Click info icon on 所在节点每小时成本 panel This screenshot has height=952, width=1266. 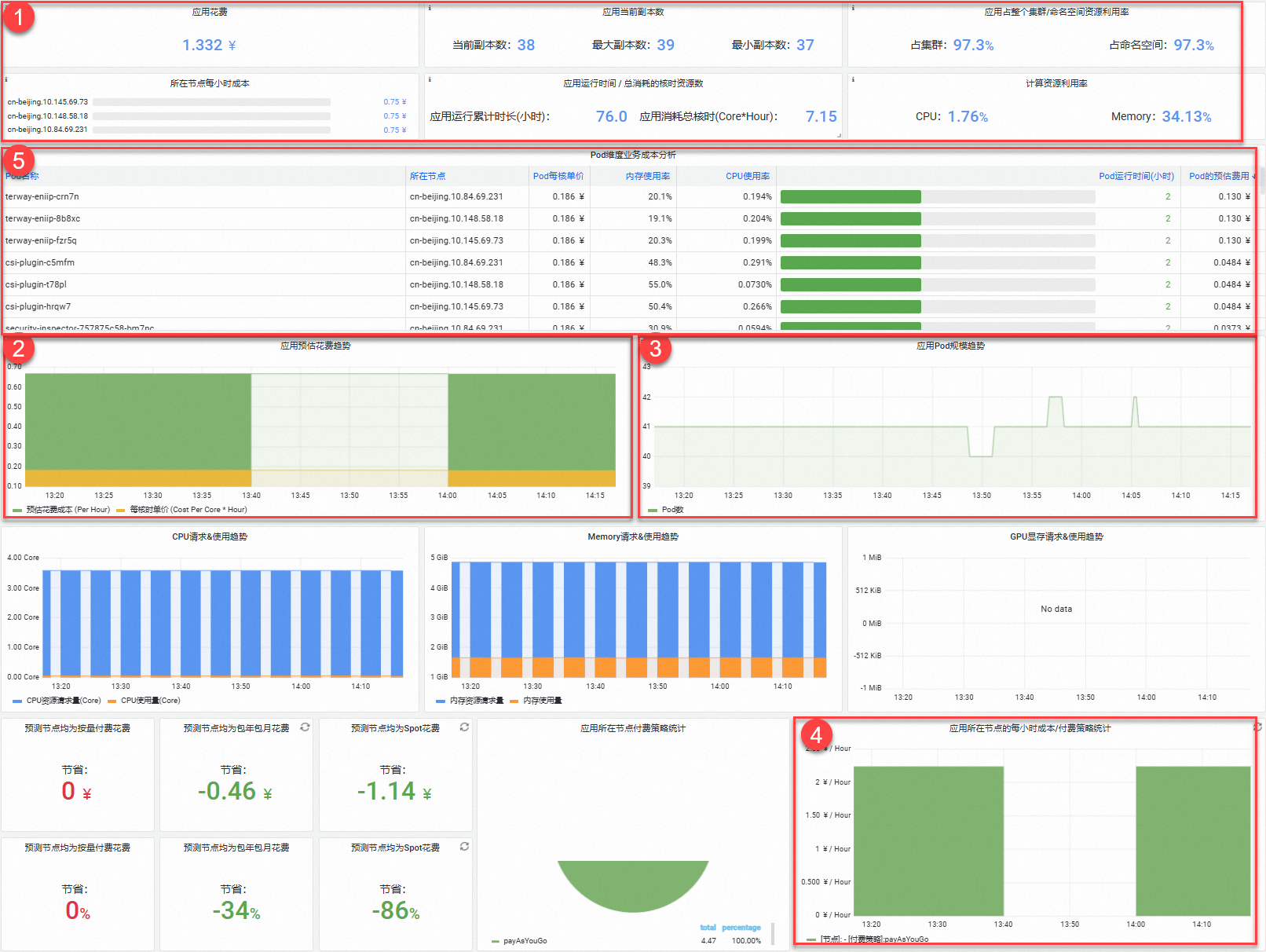pyautogui.click(x=6, y=79)
